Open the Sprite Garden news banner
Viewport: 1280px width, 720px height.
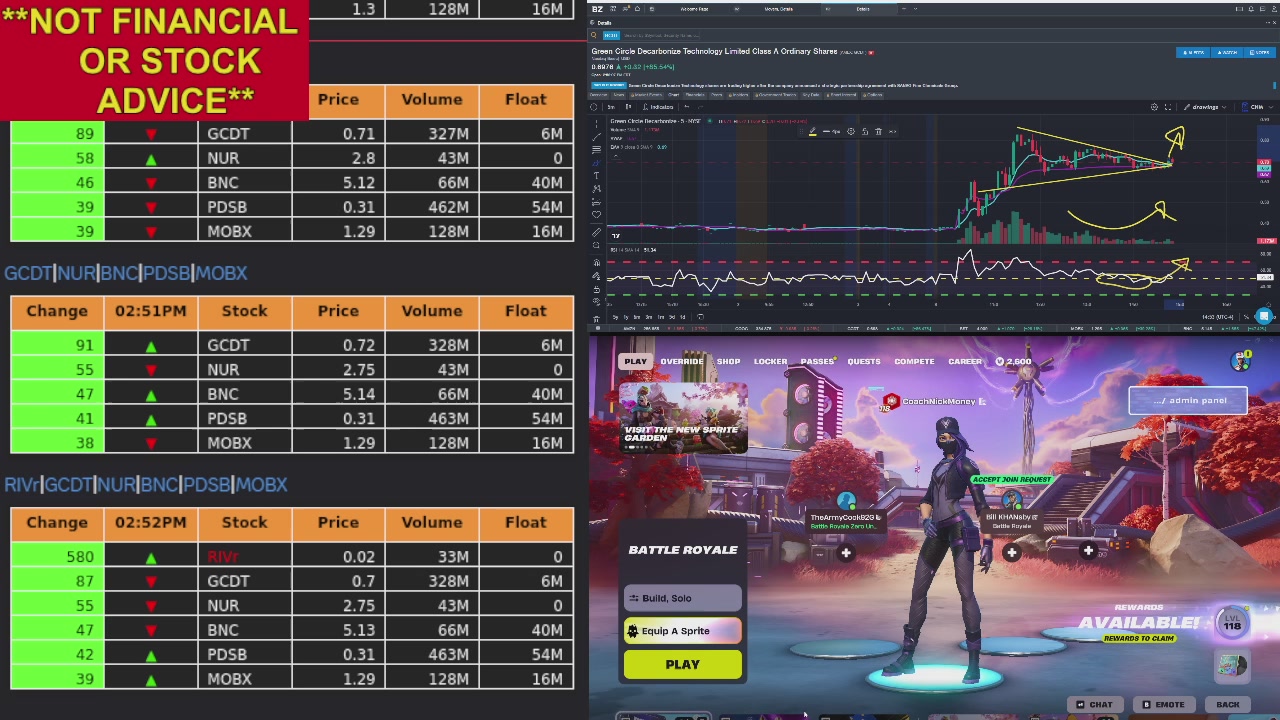[683, 416]
